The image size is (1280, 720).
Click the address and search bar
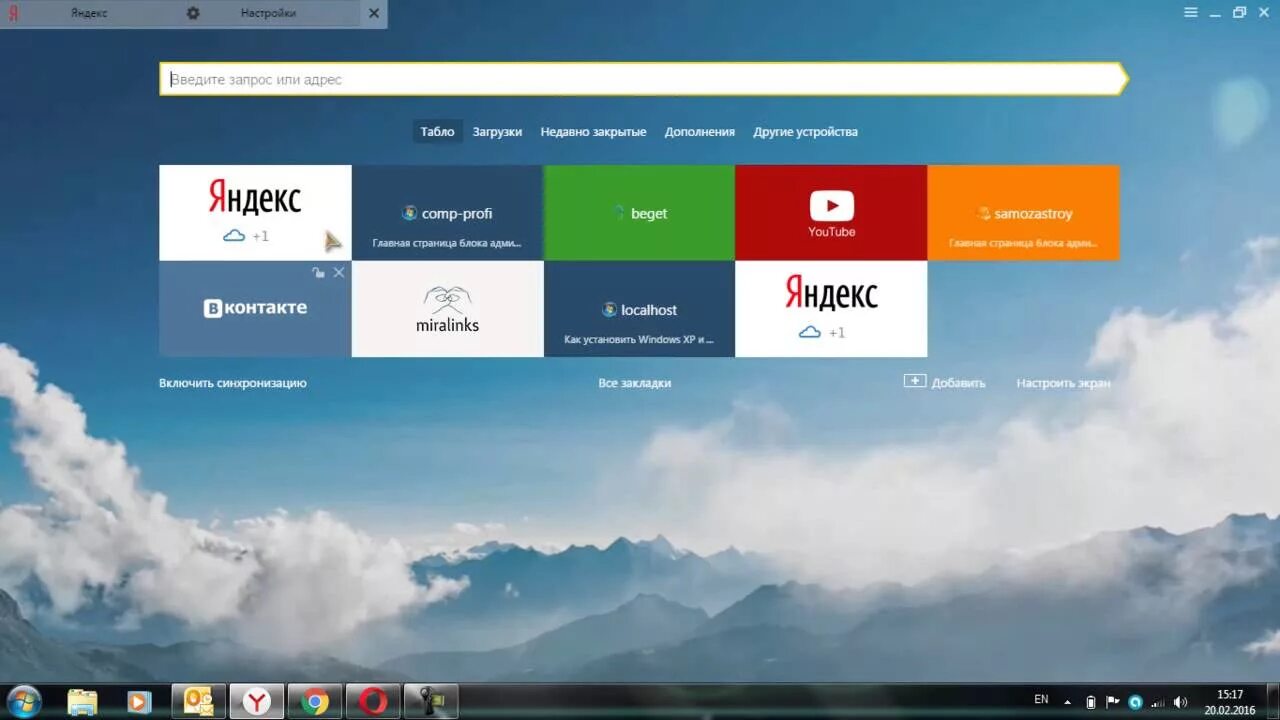[x=643, y=79]
